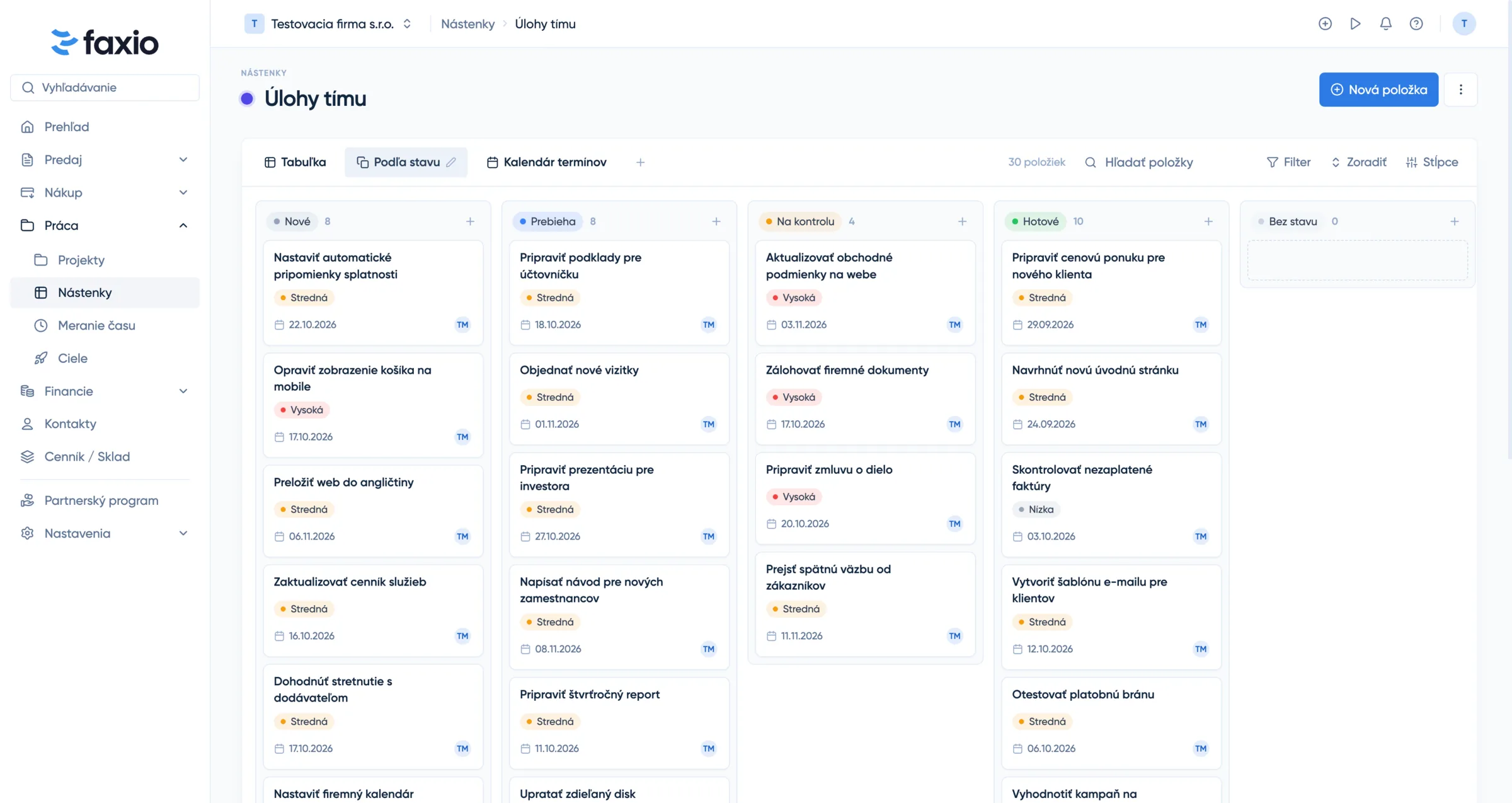Click TM avatar on Objednať nové vizitky card
This screenshot has width=1512, height=803.
(708, 424)
